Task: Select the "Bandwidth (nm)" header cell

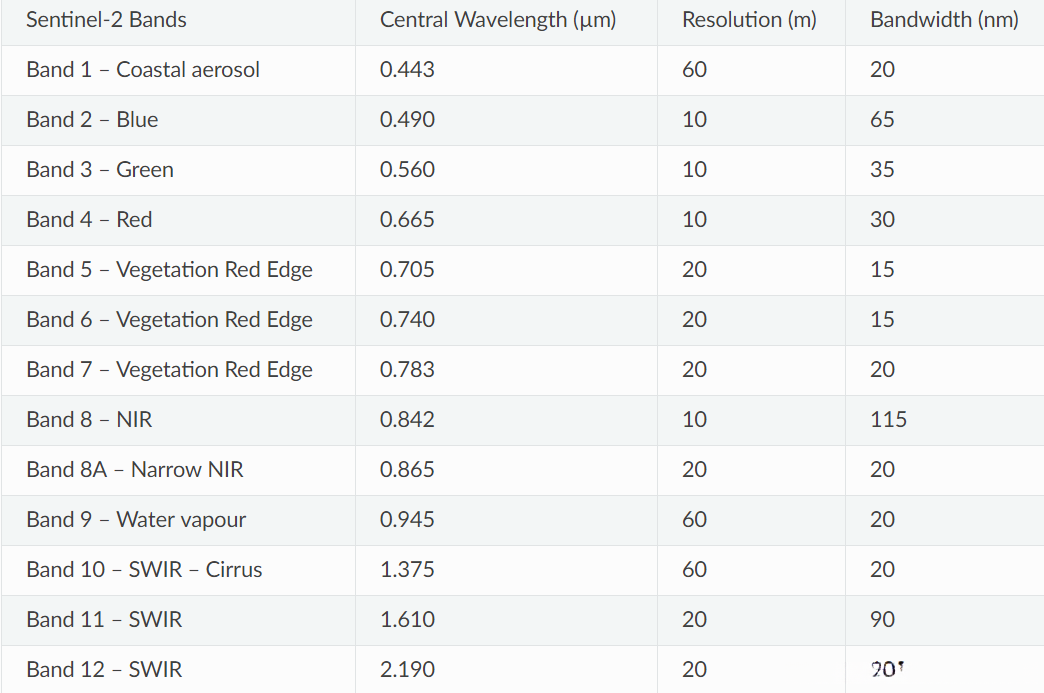Action: click(944, 20)
